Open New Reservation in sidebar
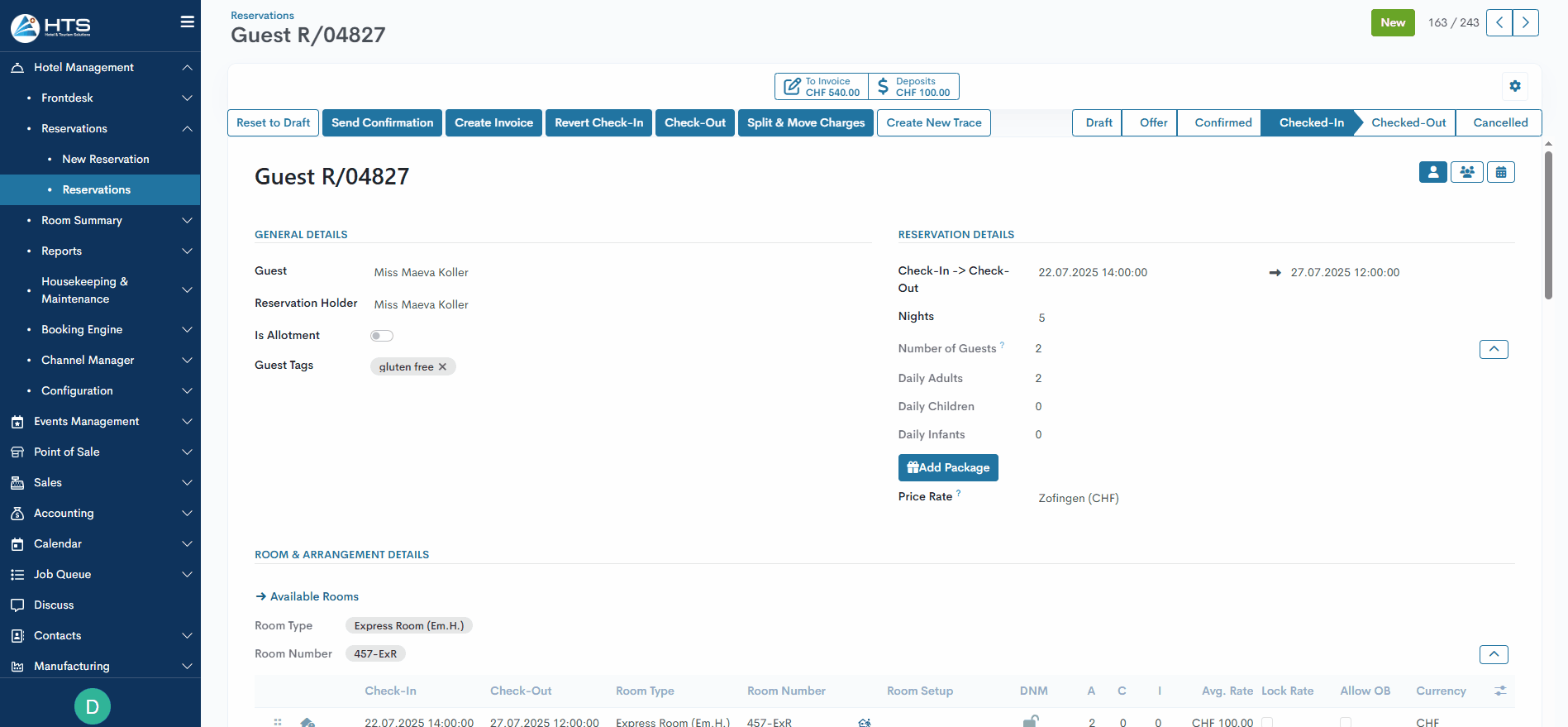 point(106,159)
